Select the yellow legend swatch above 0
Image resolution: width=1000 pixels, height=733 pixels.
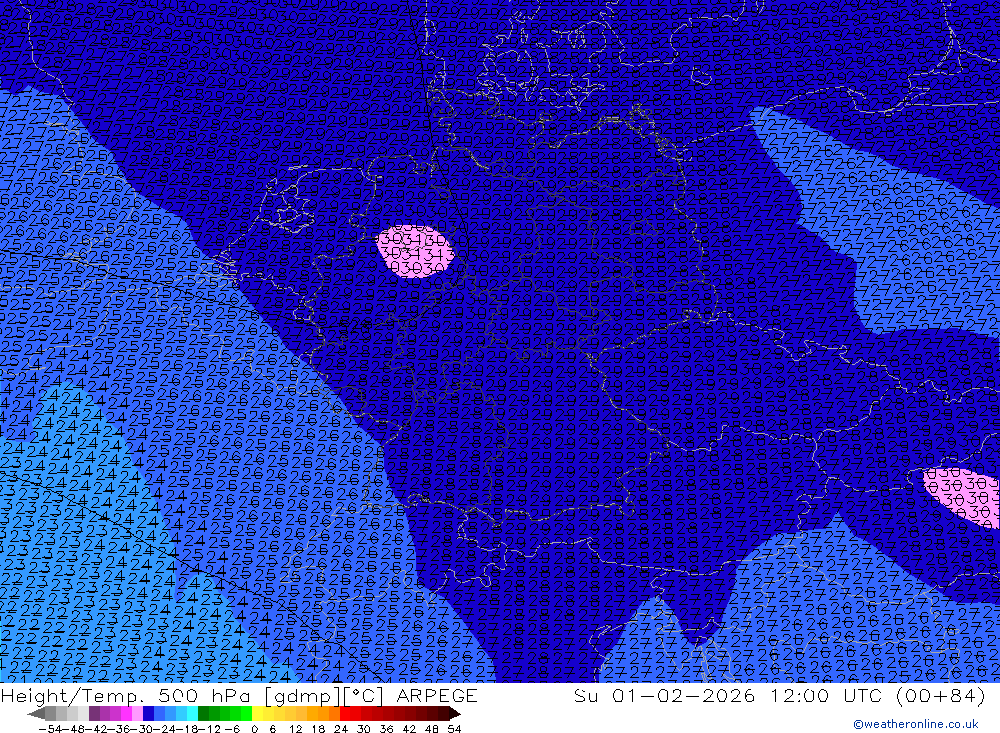click(x=257, y=713)
